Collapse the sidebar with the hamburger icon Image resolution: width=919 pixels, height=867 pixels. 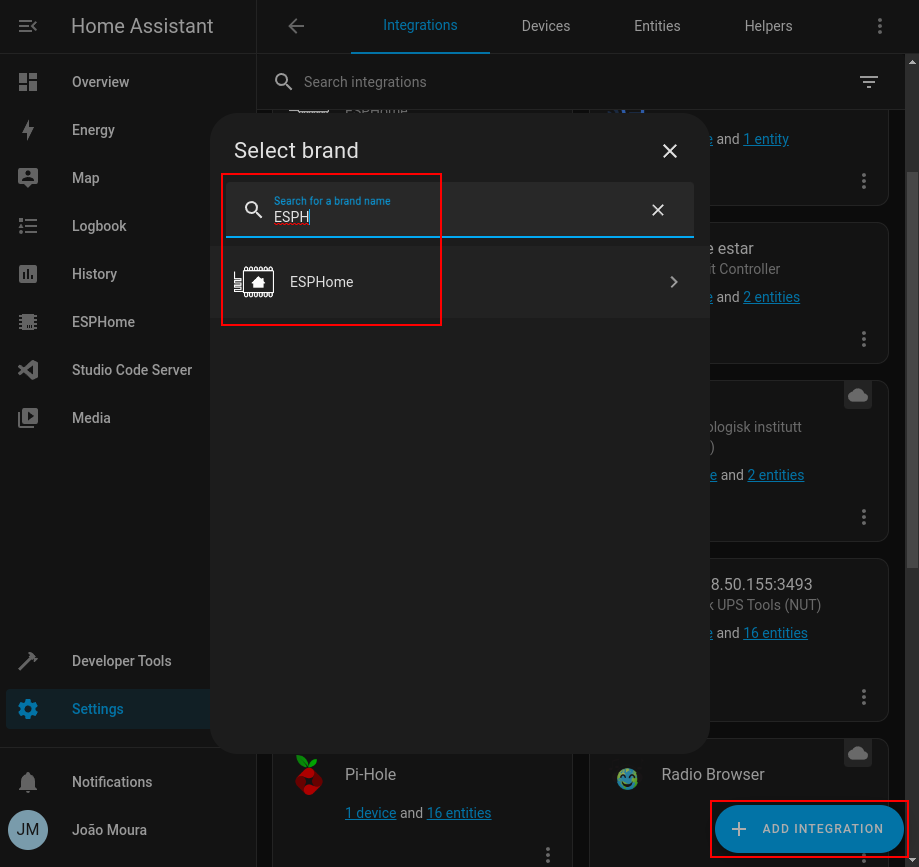coord(28,26)
